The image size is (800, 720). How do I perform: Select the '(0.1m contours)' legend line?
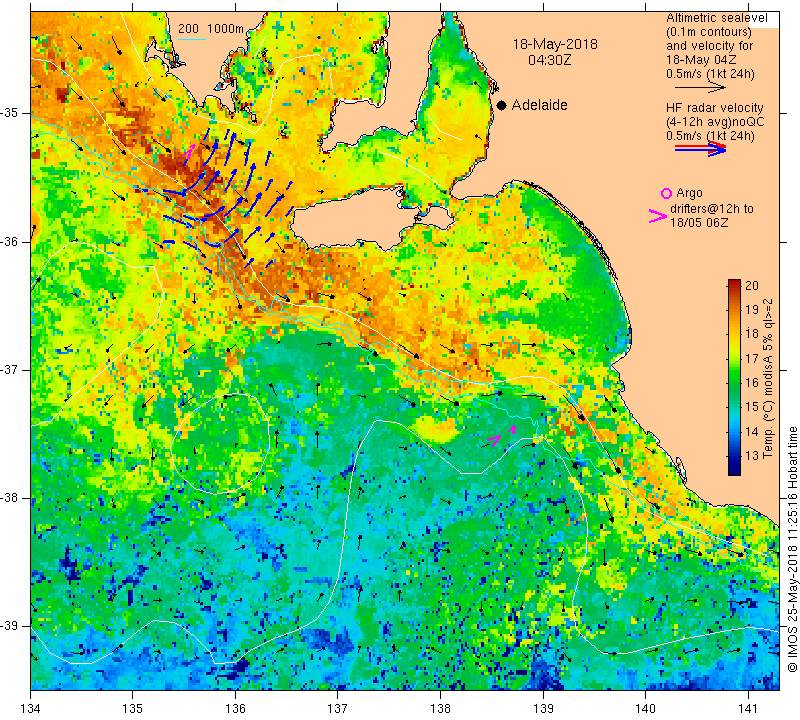[708, 32]
